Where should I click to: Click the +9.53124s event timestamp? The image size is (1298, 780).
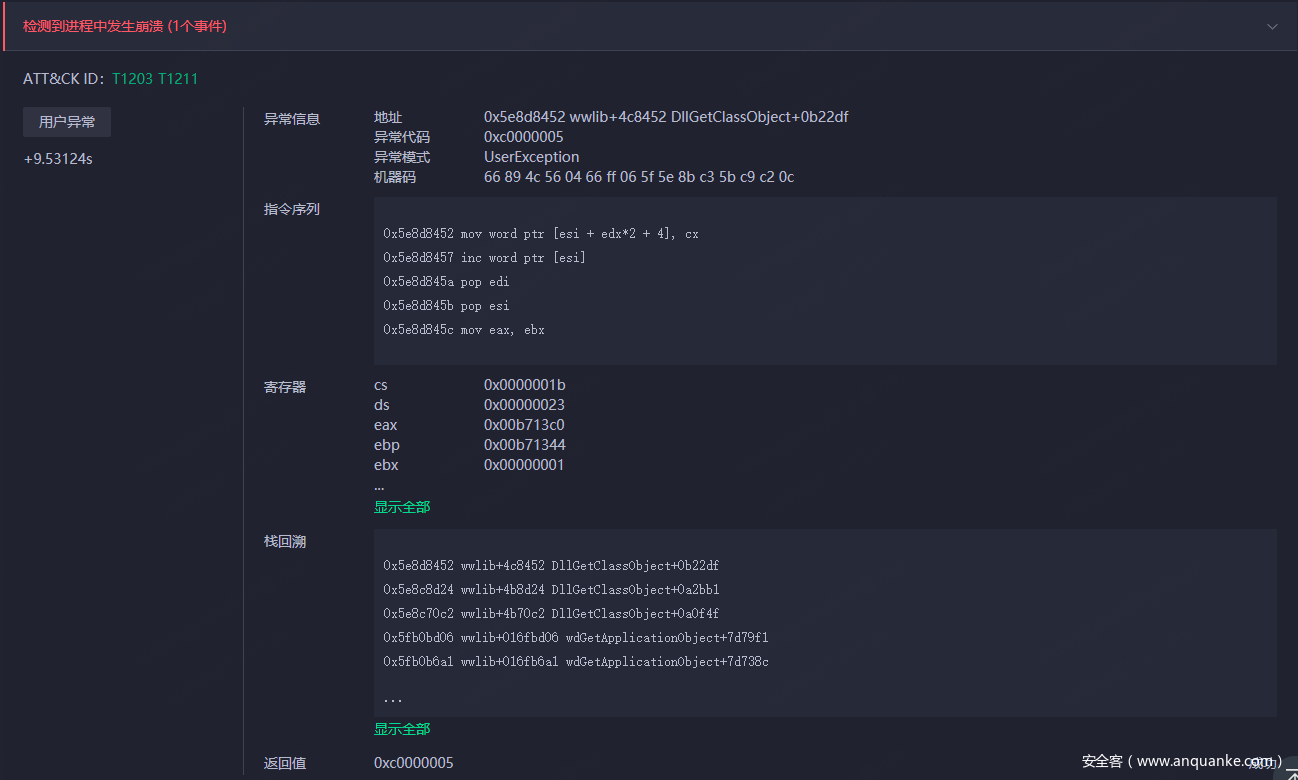[58, 159]
